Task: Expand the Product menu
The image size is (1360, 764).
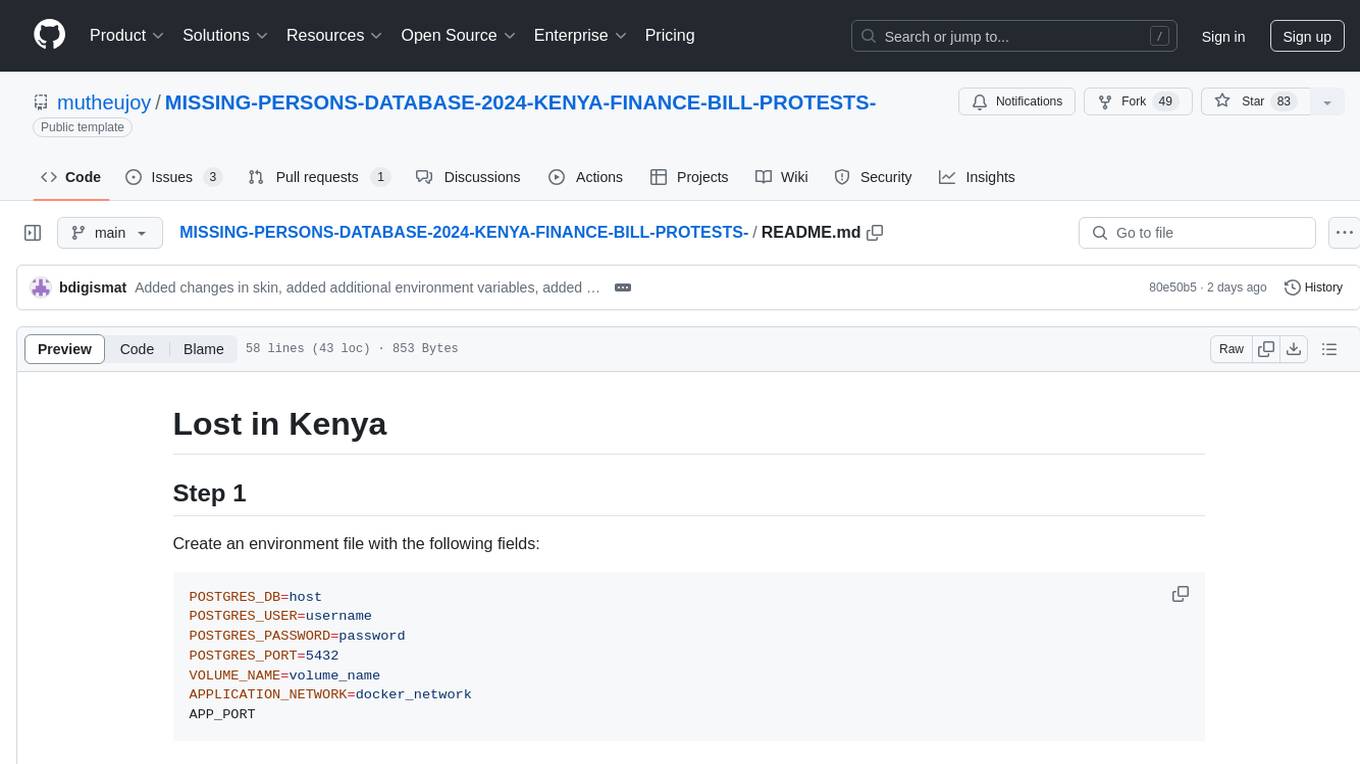Action: pyautogui.click(x=127, y=35)
